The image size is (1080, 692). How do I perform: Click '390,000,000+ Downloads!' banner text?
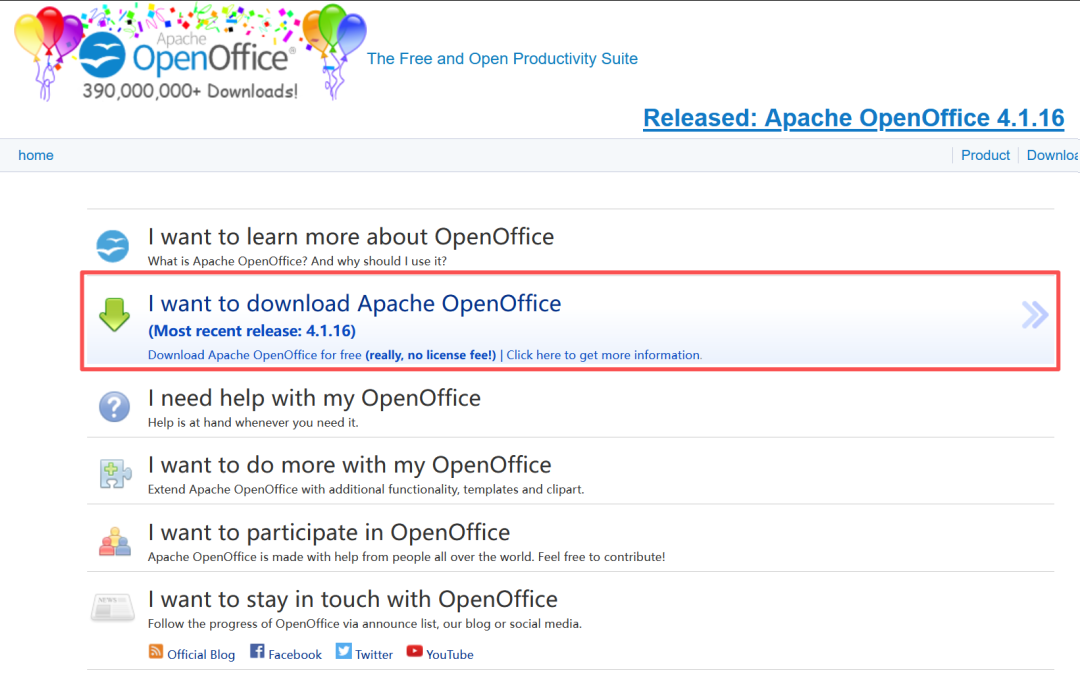190,92
